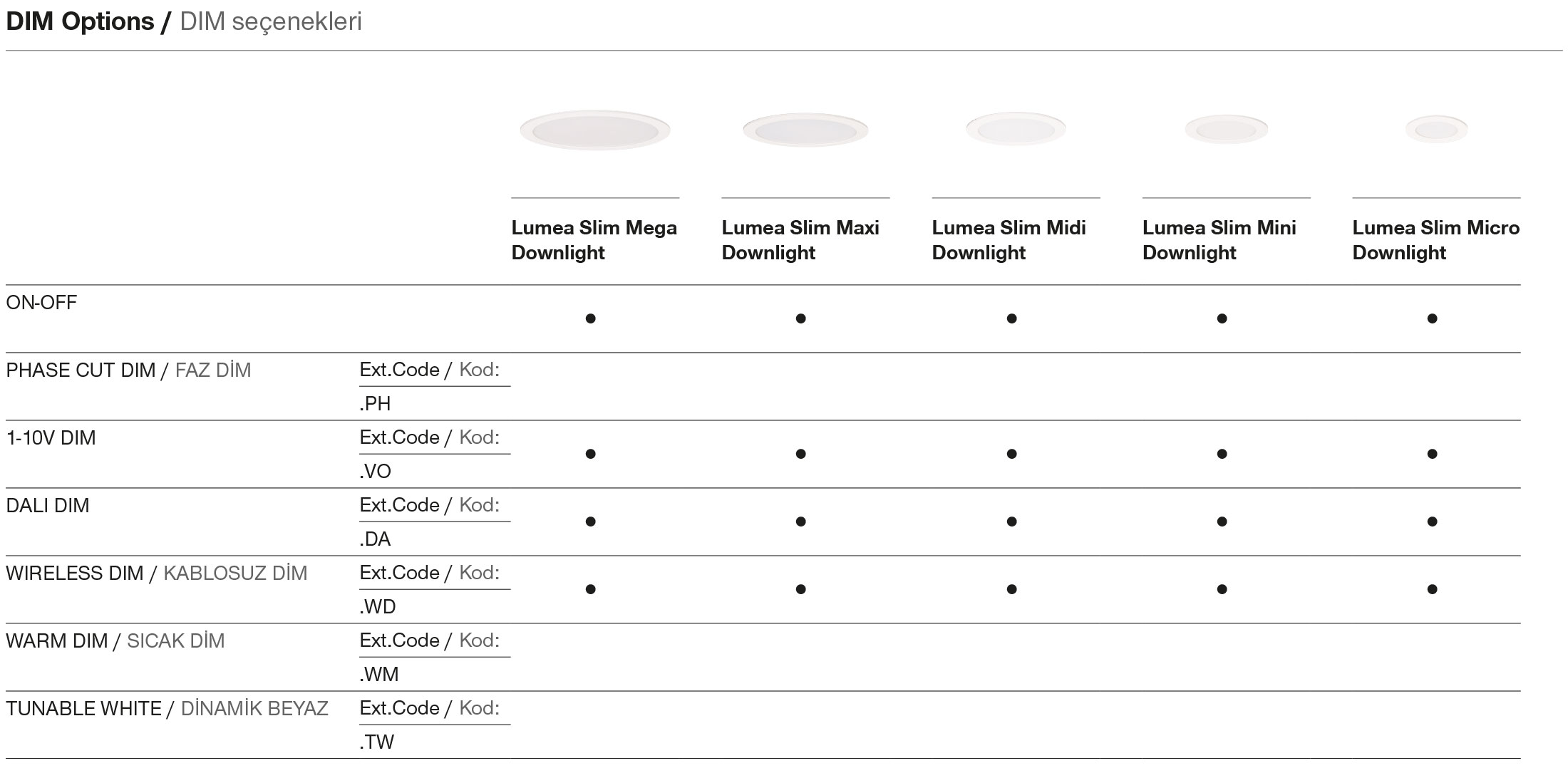Viewport: 1568px width, 768px height.
Task: Click the Wireless DIM dot for Slim Mega
Action: tap(590, 589)
